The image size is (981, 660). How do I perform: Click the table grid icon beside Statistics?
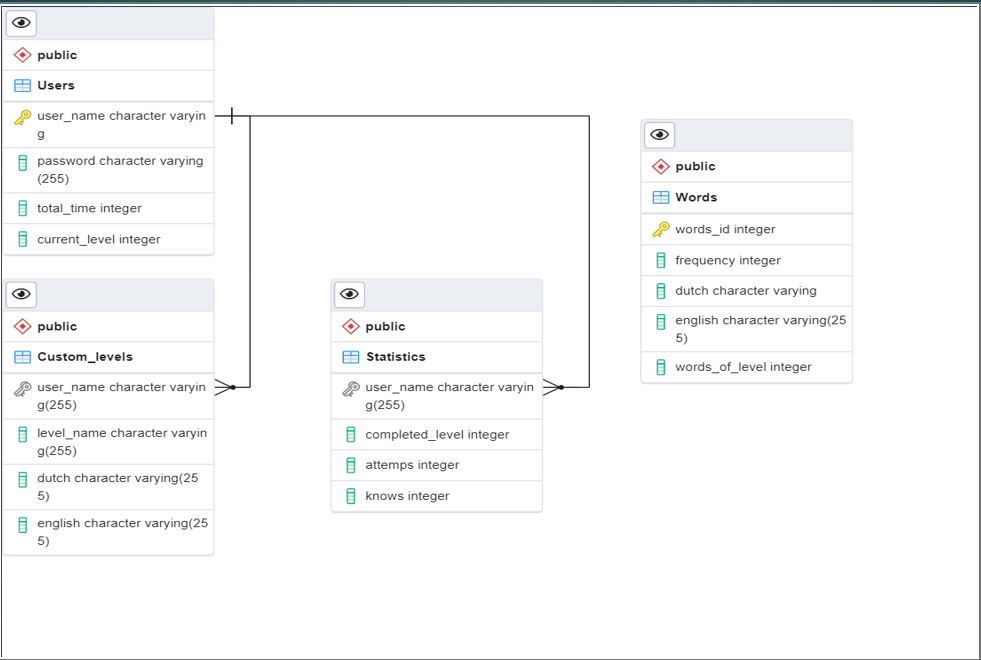coord(351,357)
